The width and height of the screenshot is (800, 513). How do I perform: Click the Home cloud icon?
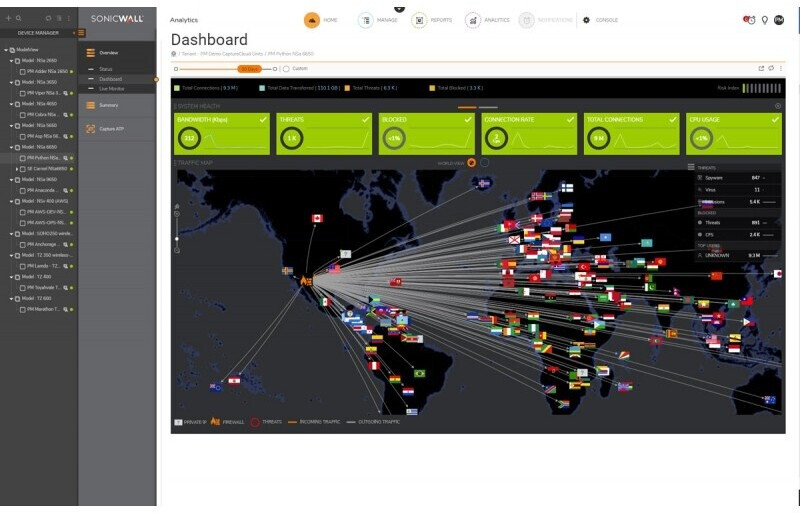[312, 20]
